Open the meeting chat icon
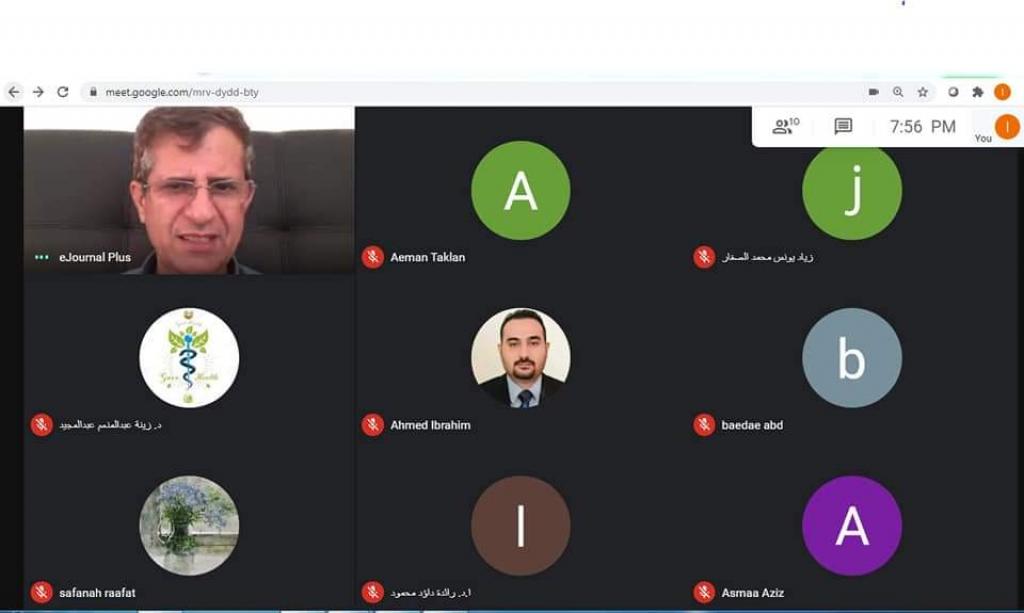1024x613 pixels. point(843,126)
